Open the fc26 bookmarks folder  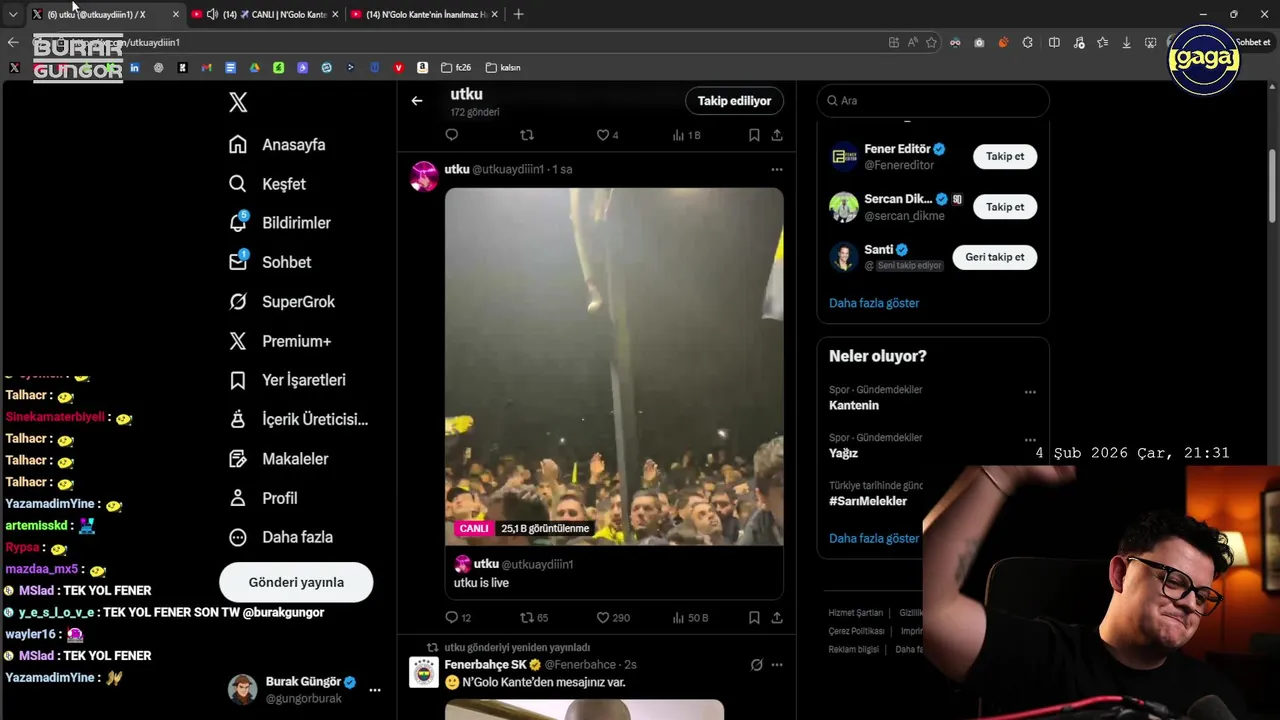[x=456, y=68]
